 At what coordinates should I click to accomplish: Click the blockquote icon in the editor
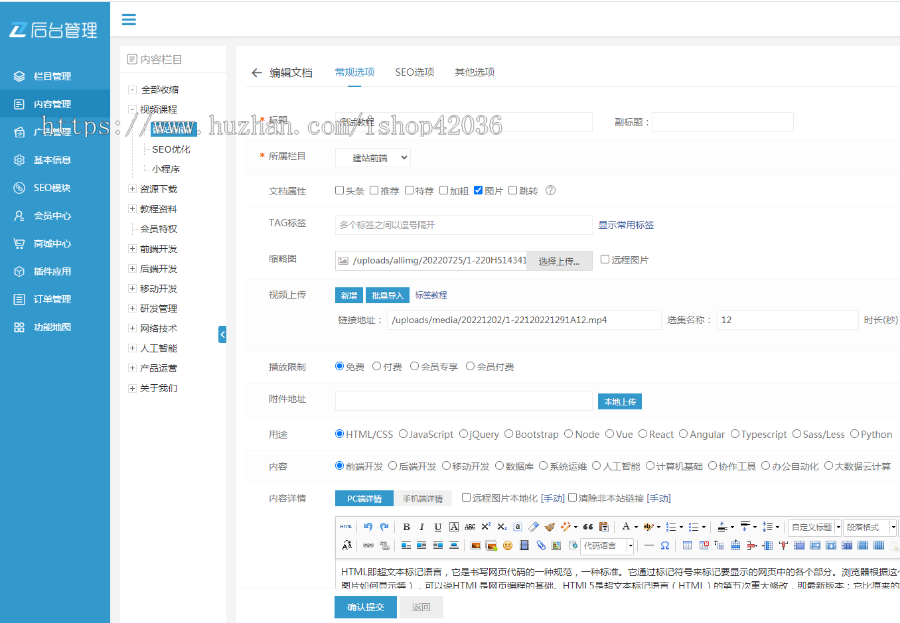(588, 527)
